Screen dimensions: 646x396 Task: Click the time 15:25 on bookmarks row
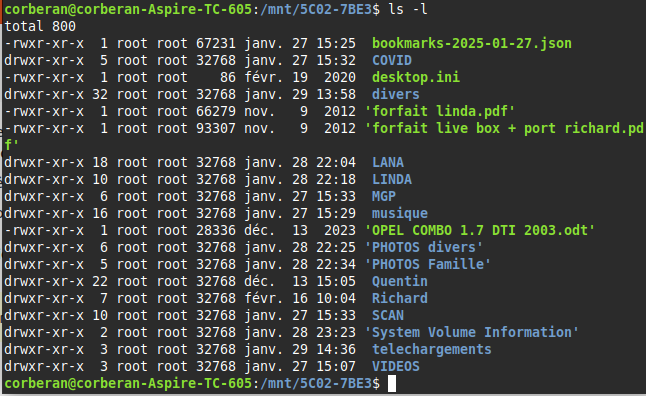[336, 43]
